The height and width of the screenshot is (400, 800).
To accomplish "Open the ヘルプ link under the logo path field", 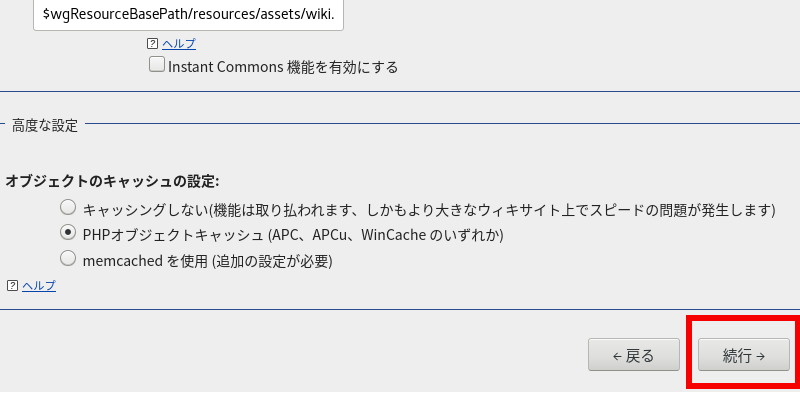I will click(x=179, y=44).
